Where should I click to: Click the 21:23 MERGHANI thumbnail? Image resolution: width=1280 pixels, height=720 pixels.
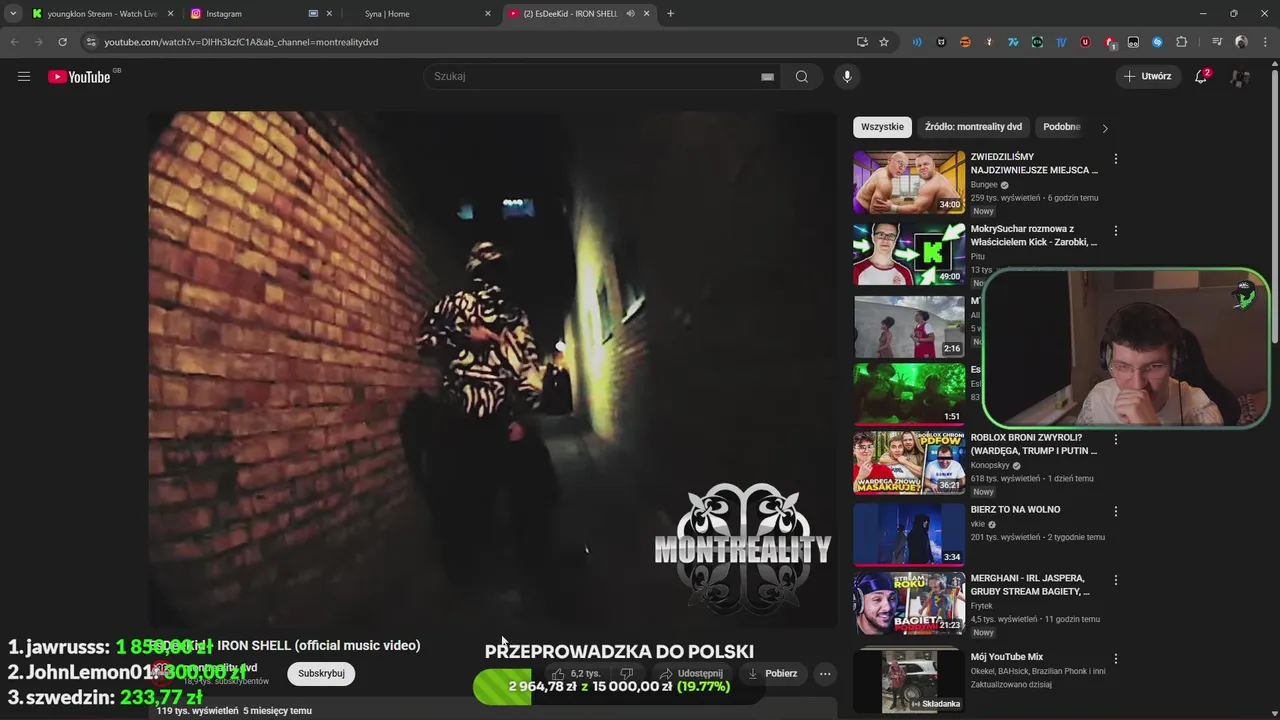coord(909,603)
